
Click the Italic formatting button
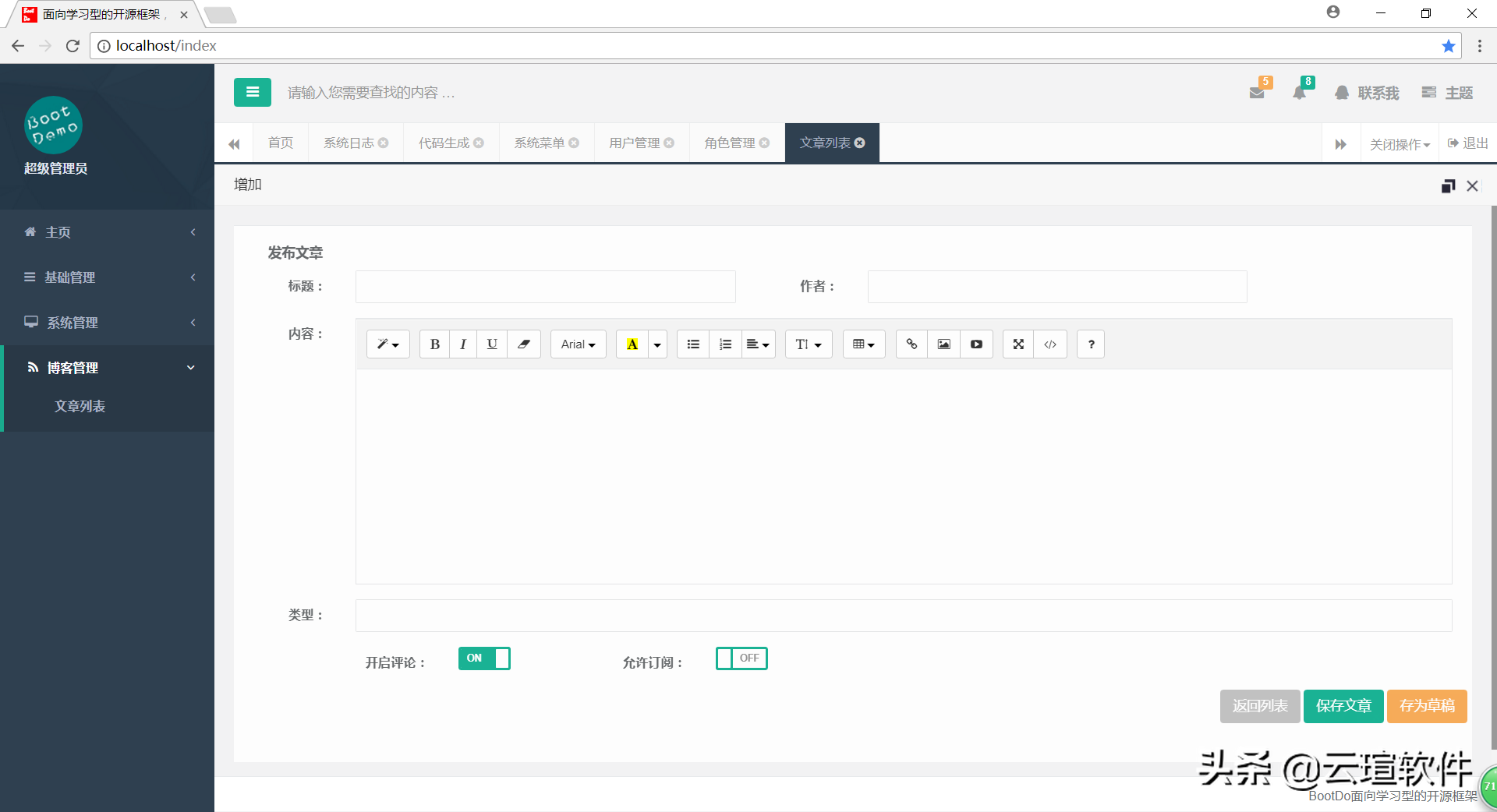click(x=463, y=344)
